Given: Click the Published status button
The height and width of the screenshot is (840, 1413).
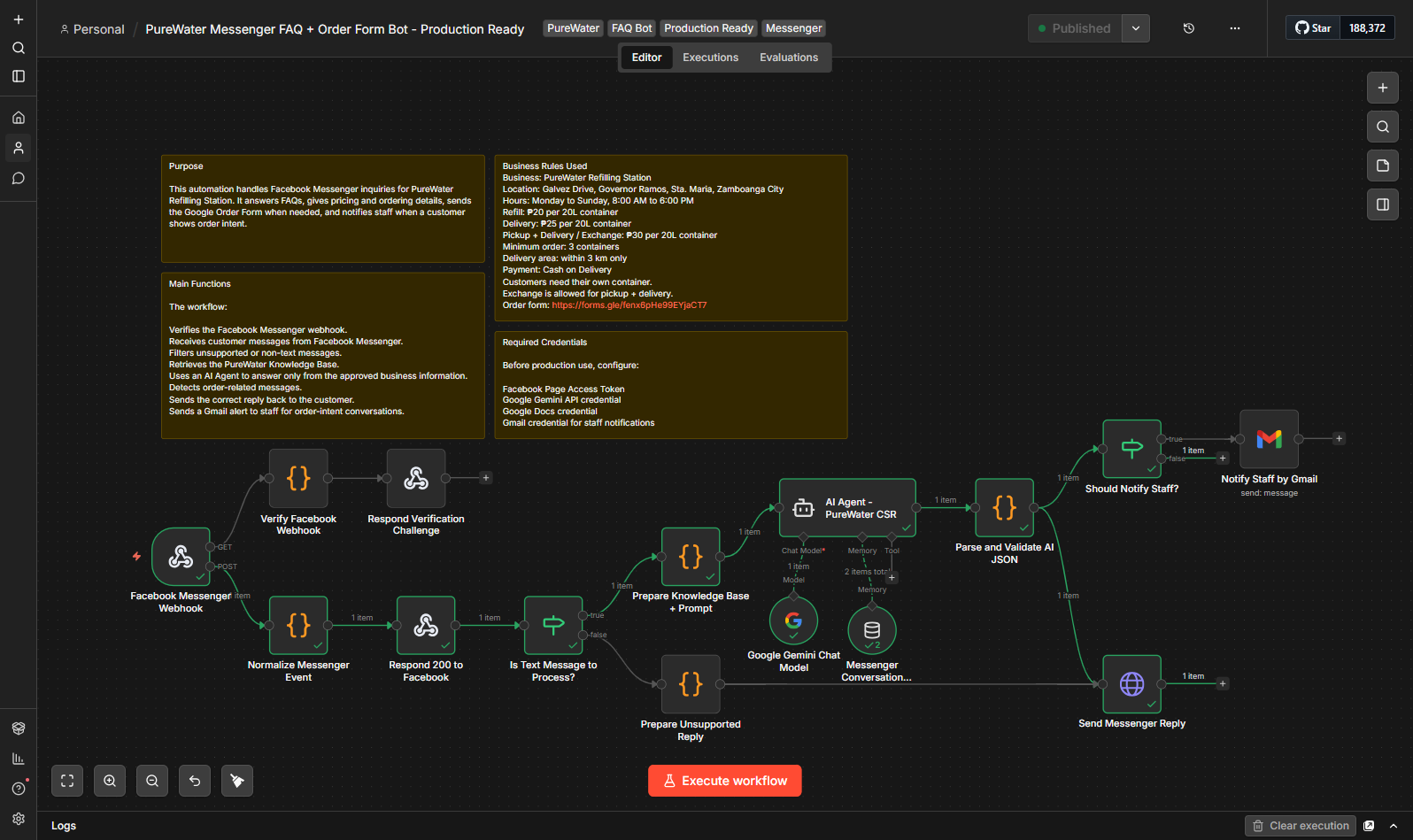Looking at the screenshot, I should (x=1075, y=28).
